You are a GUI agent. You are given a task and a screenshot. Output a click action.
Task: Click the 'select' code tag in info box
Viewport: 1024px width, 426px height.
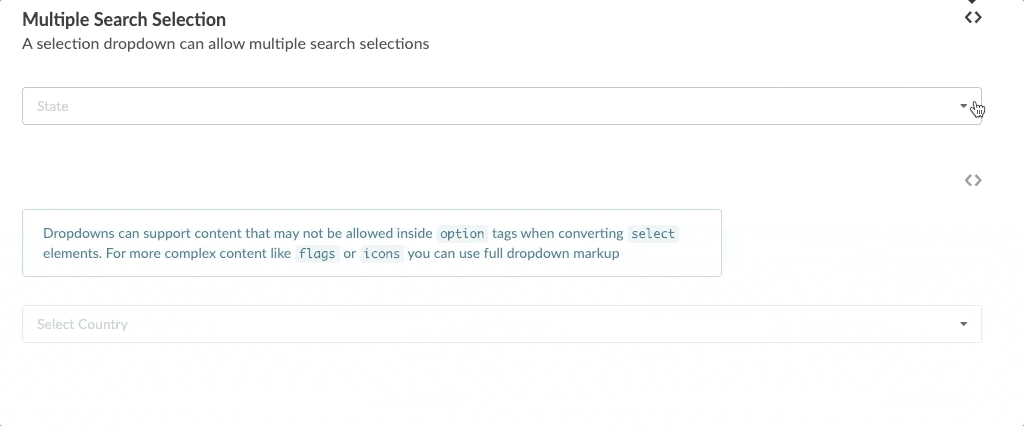(653, 234)
